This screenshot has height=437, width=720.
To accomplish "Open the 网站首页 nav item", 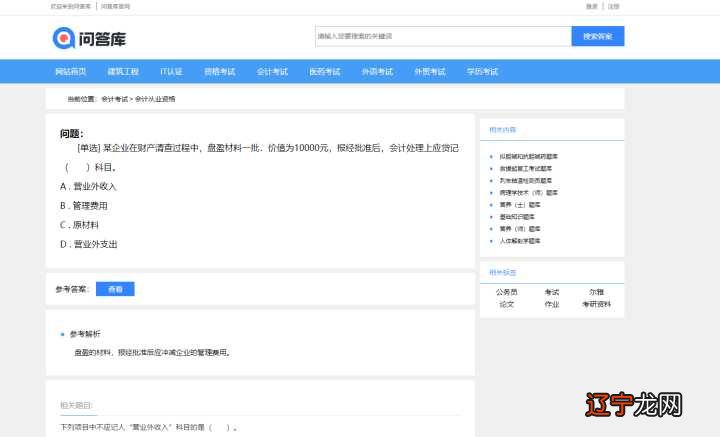I will [70, 72].
